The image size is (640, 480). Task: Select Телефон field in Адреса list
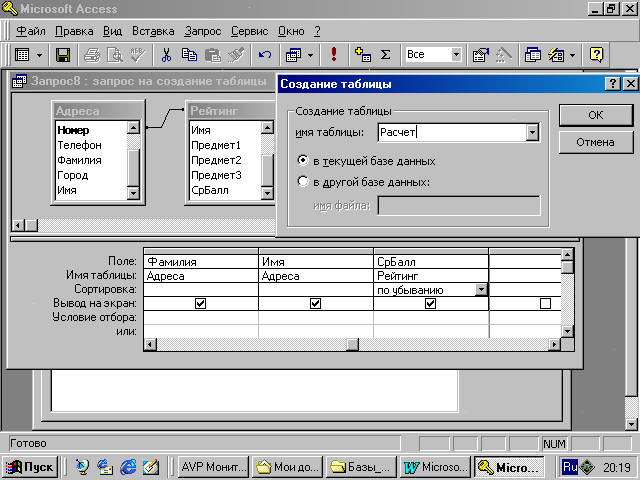click(91, 145)
